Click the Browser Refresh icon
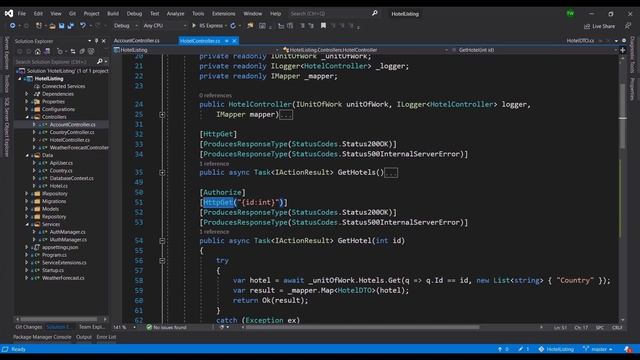The height and width of the screenshot is (360, 640). click(233, 26)
